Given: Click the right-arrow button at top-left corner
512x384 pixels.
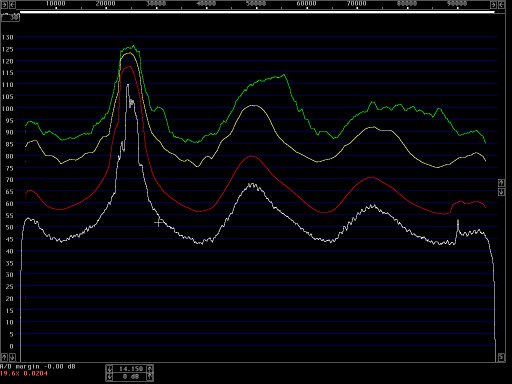Looking at the screenshot, I should click(4, 5).
